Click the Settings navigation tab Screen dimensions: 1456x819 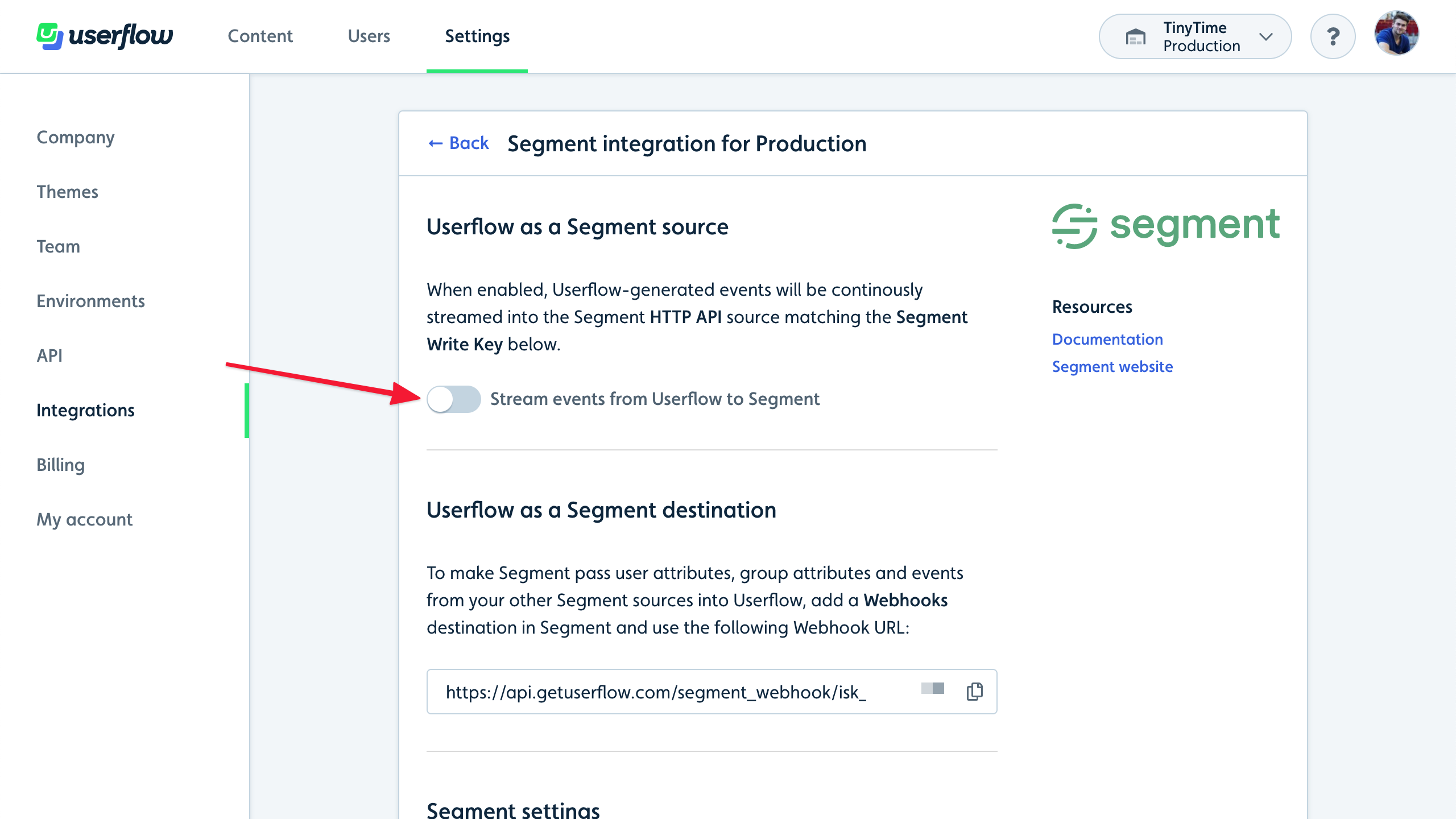(477, 36)
